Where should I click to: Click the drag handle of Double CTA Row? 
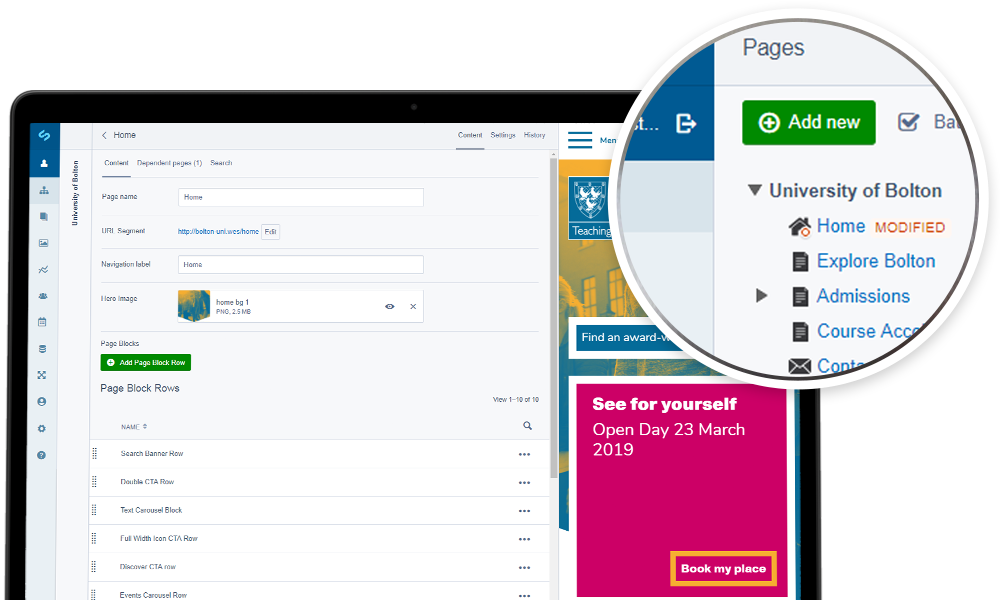tap(94, 481)
